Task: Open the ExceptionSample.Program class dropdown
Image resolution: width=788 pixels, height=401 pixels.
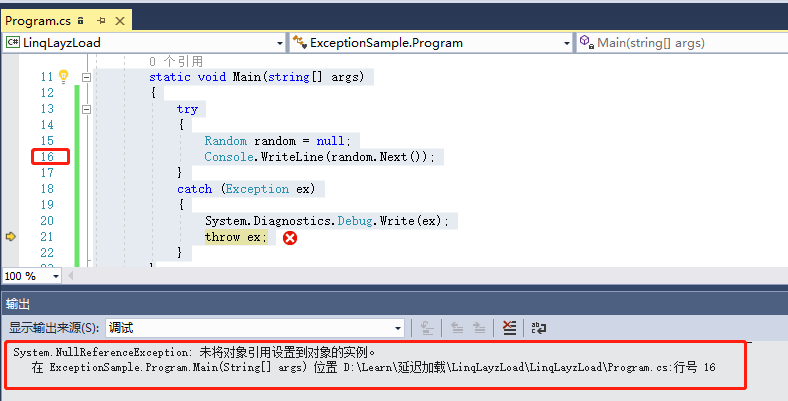Action: click(432, 43)
